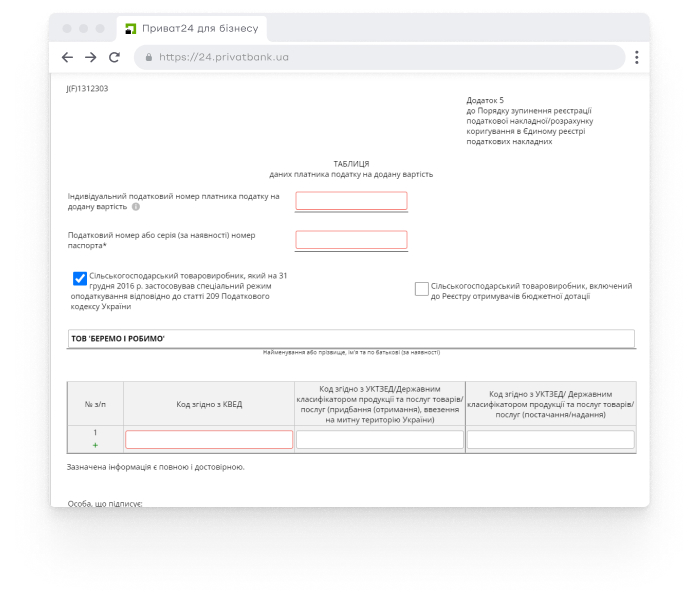Reload the Privat24 page
This screenshot has width=698, height=604.
click(x=115, y=58)
